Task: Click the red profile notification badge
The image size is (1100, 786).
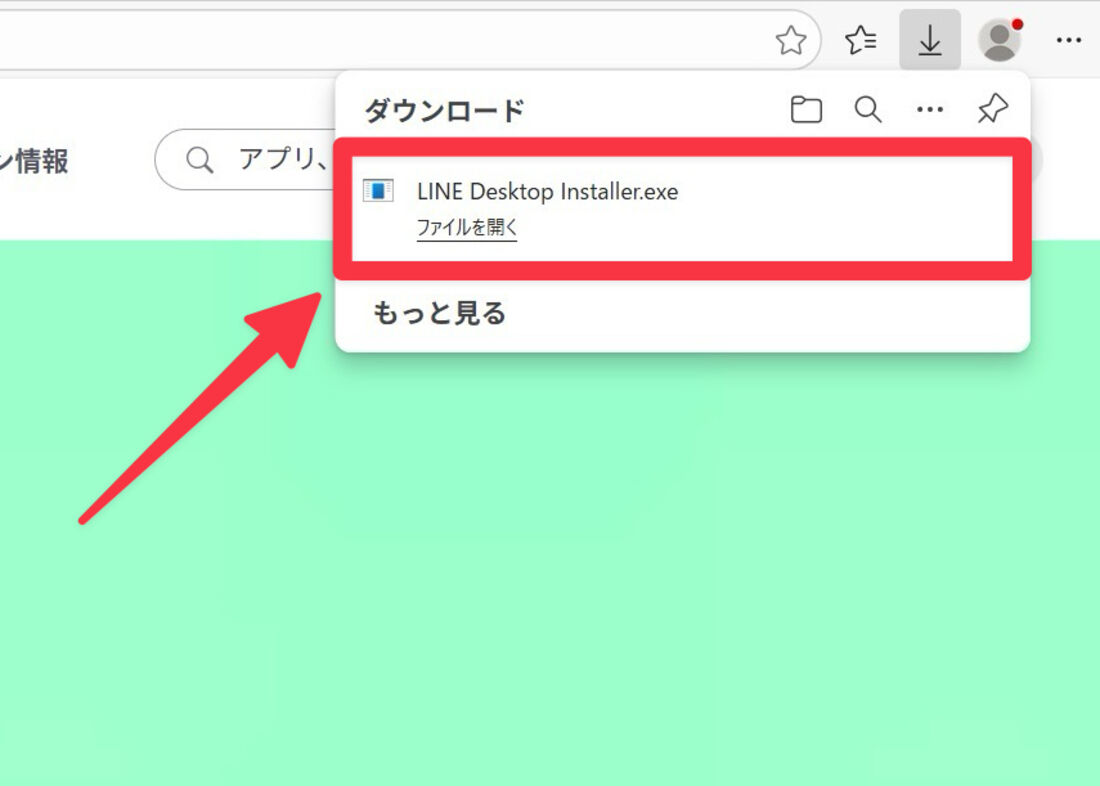Action: [x=1018, y=22]
